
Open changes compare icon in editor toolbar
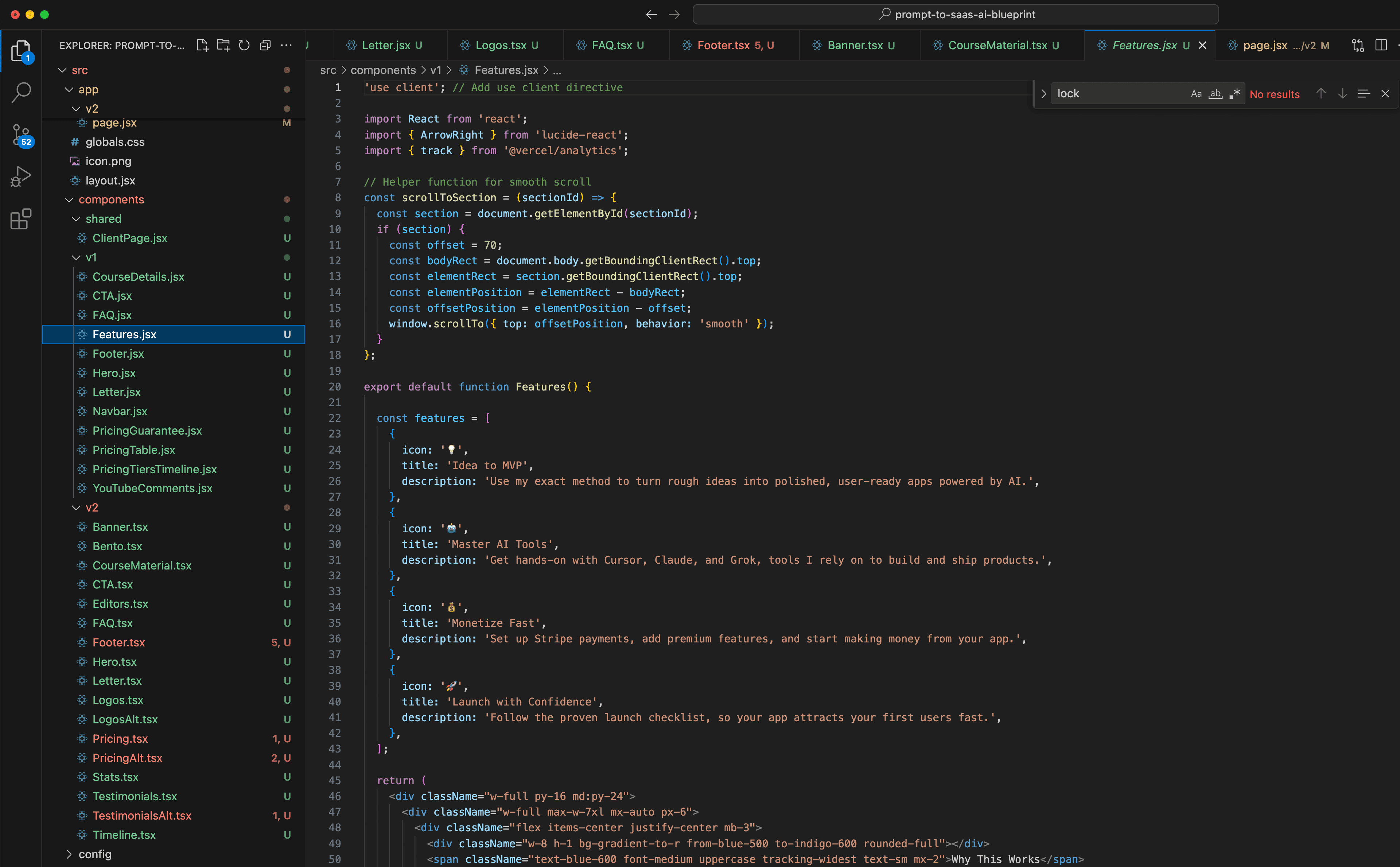click(1358, 45)
